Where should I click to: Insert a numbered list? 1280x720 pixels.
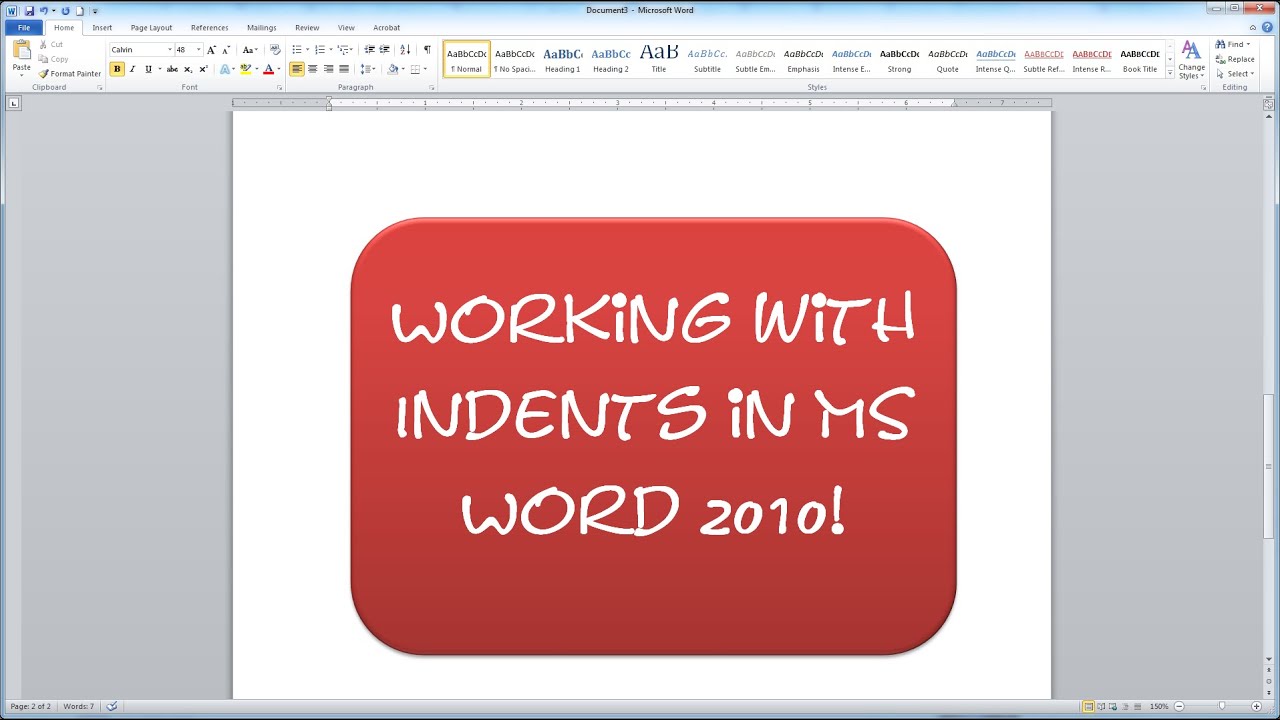point(322,49)
